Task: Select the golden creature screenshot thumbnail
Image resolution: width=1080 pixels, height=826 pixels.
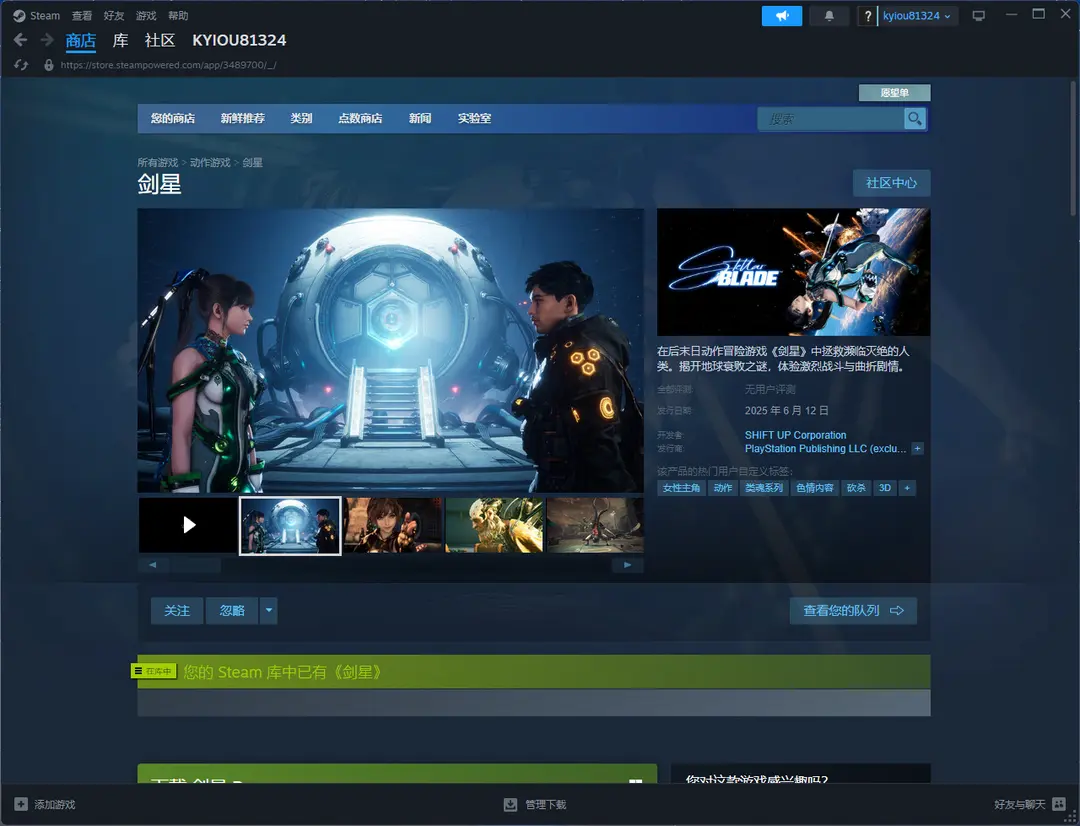Action: [x=494, y=525]
